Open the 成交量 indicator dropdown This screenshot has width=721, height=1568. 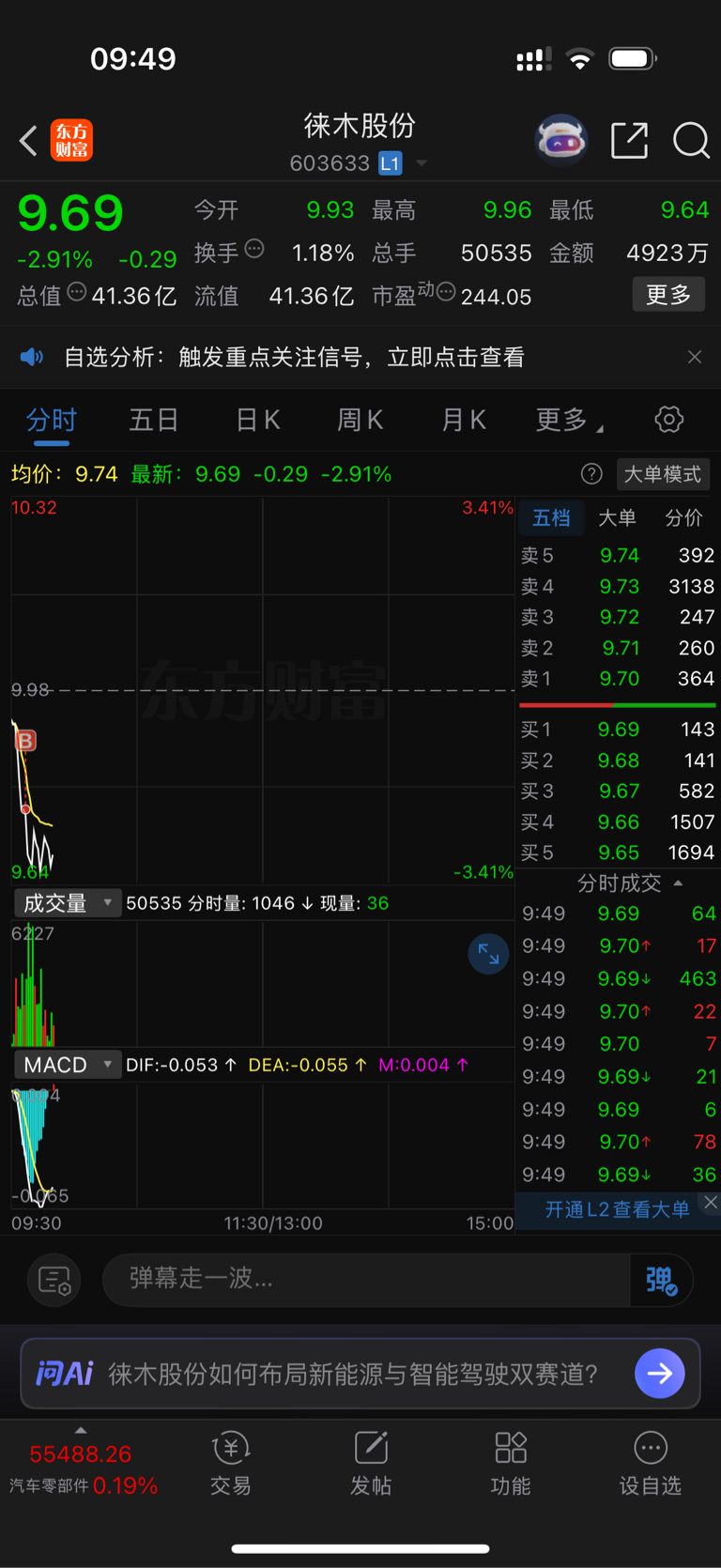[67, 903]
